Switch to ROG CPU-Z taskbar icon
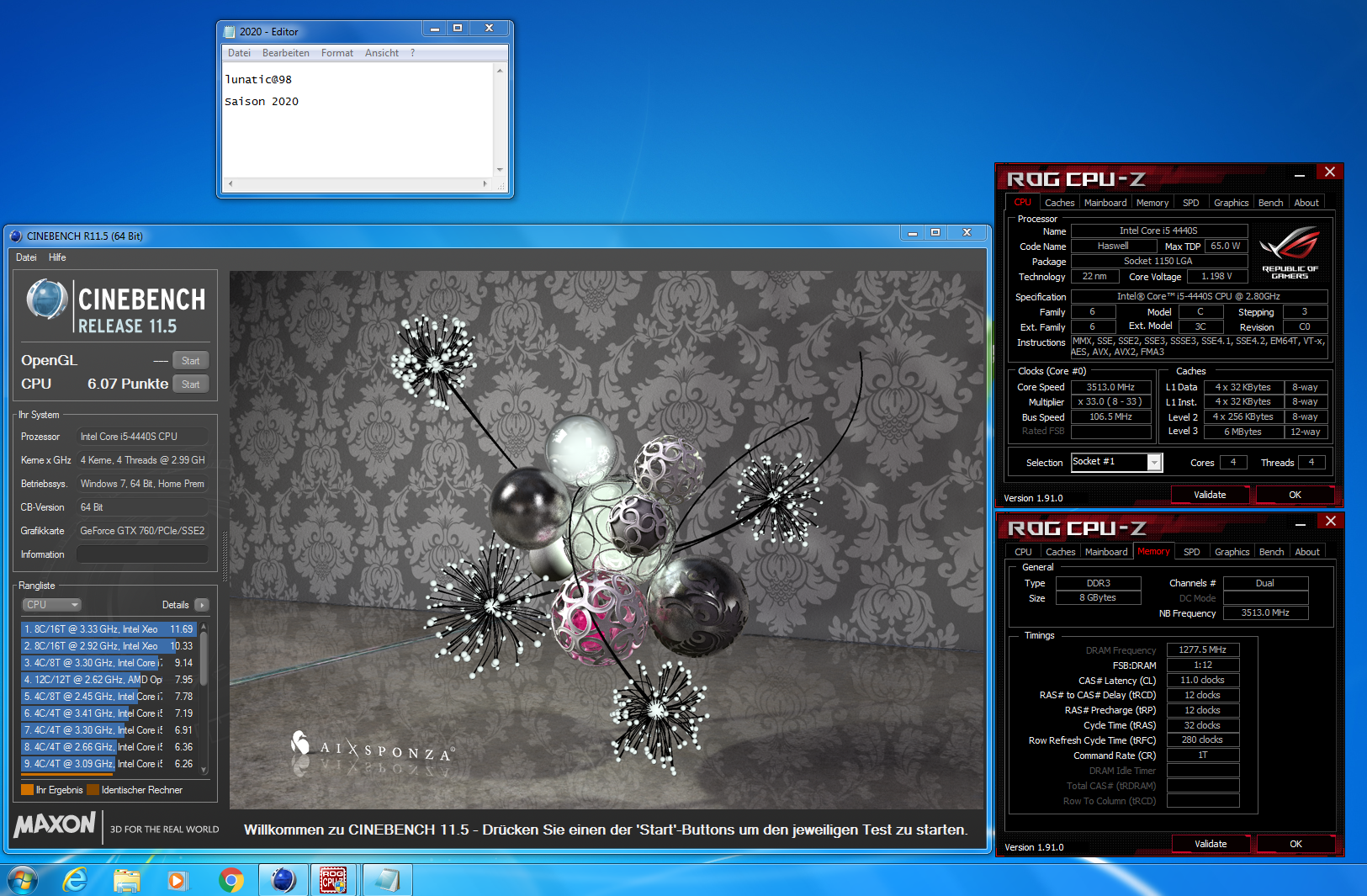 pos(334,880)
